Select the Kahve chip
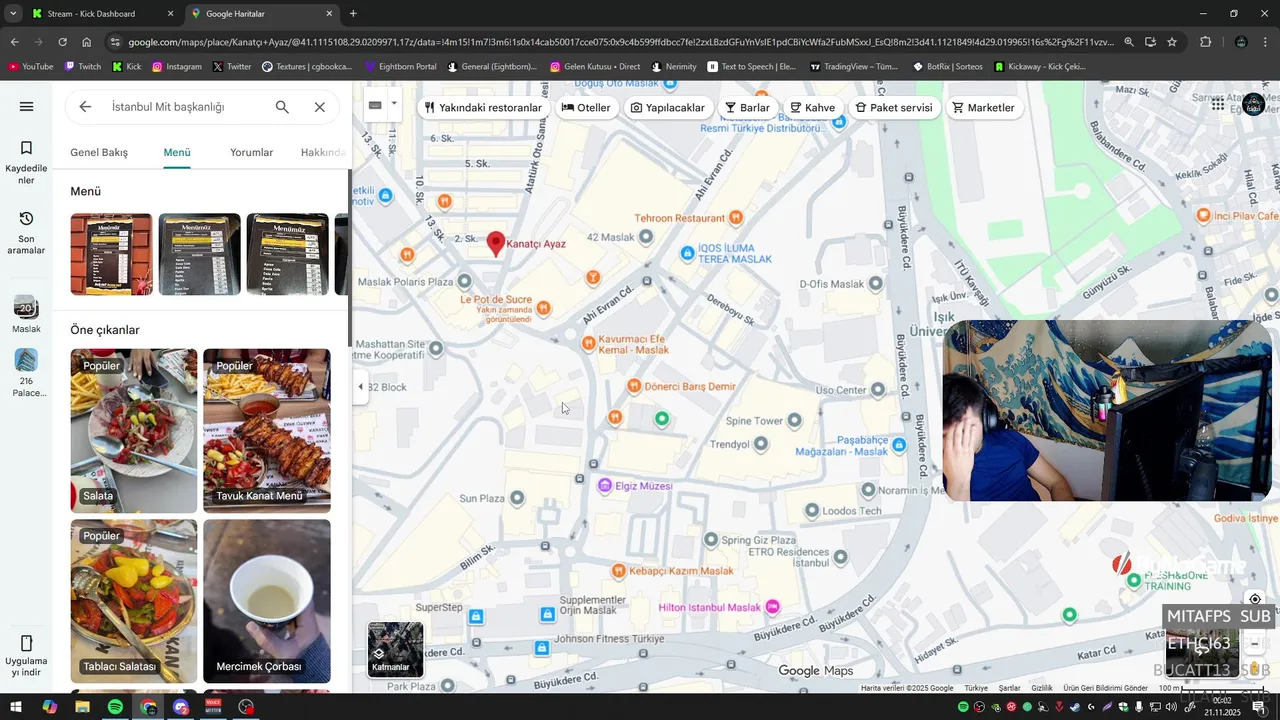Image resolution: width=1280 pixels, height=720 pixels. pos(812,107)
